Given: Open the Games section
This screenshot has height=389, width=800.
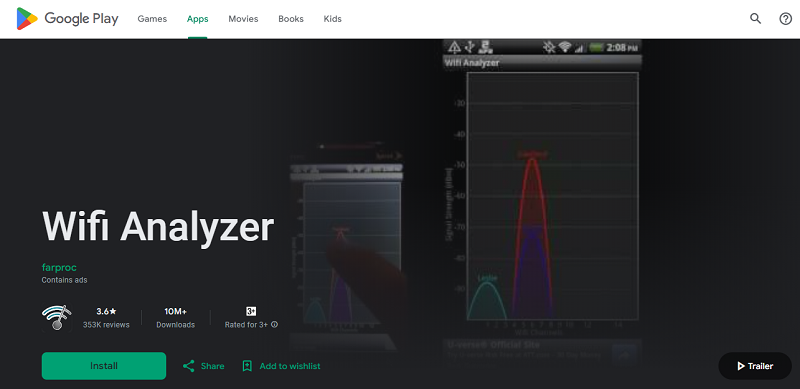Looking at the screenshot, I should pyautogui.click(x=152, y=19).
